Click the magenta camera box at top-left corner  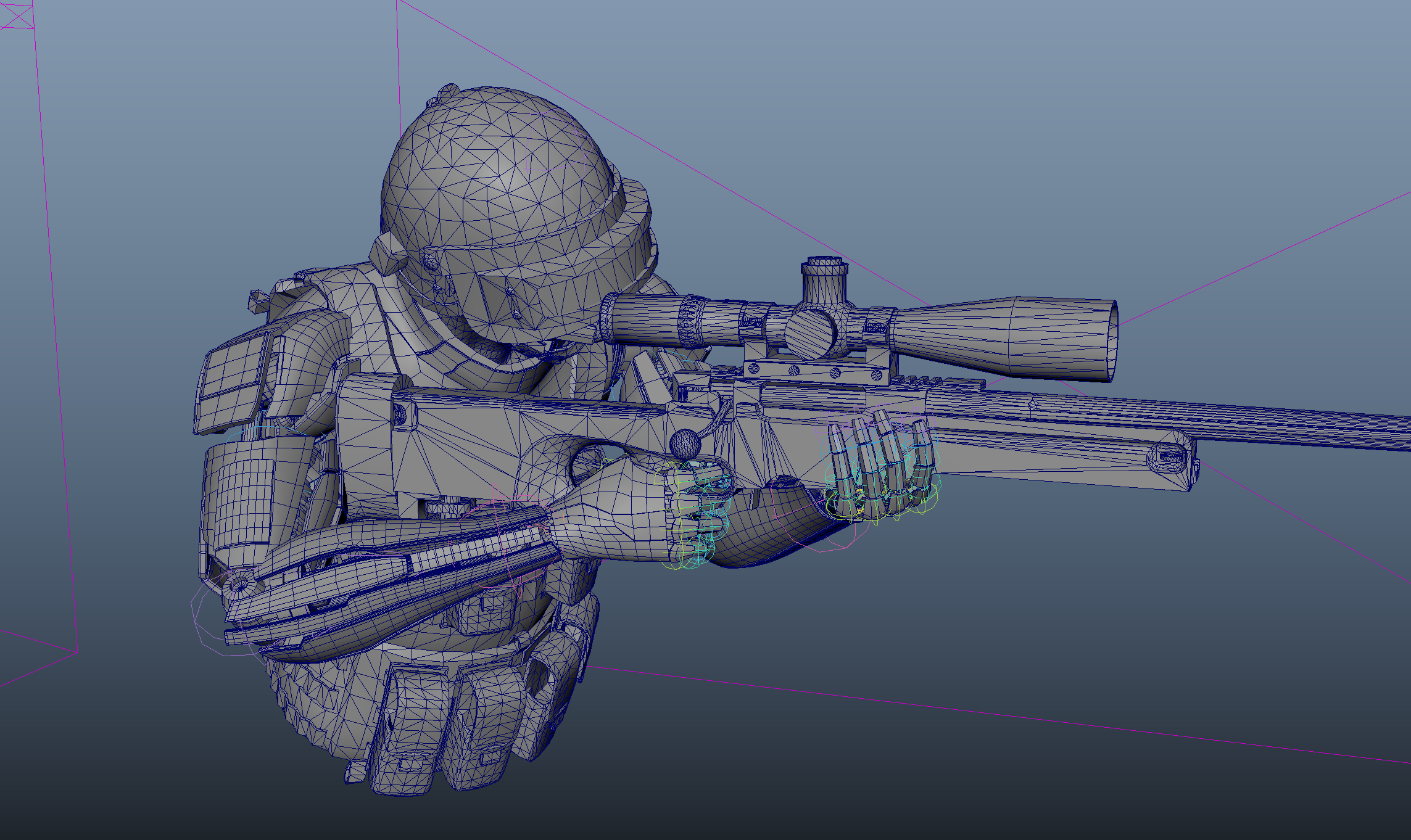click(x=16, y=15)
